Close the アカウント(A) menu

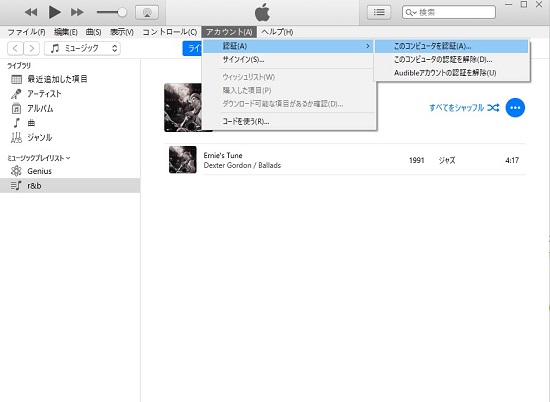click(x=229, y=32)
